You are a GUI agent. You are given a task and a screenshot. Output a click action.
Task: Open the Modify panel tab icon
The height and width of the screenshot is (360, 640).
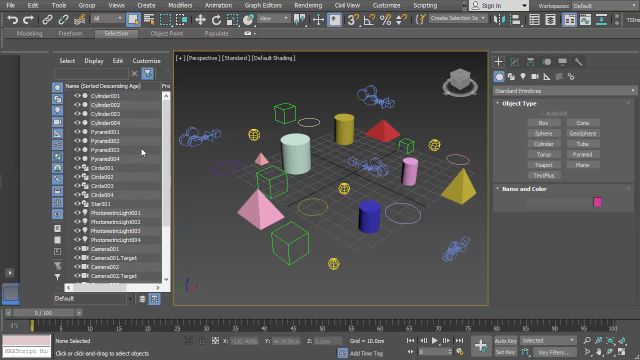(514, 62)
